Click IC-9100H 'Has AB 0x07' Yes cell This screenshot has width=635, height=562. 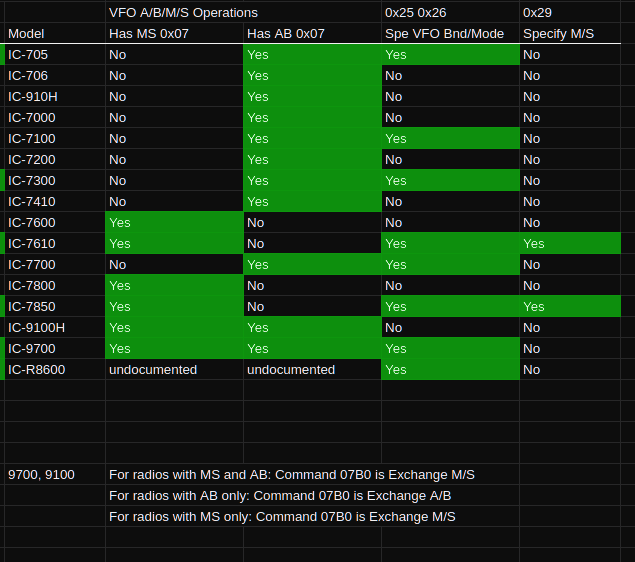coord(312,328)
